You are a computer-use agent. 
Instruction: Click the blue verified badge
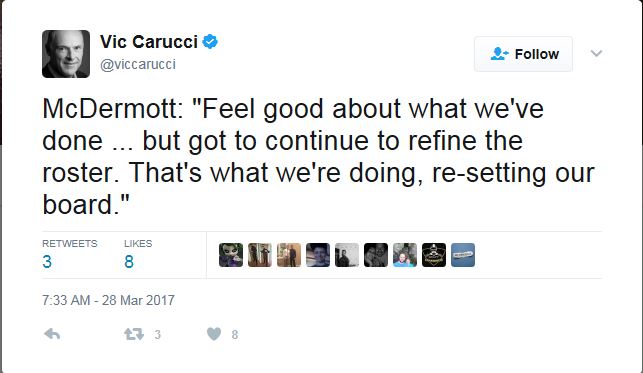point(210,41)
